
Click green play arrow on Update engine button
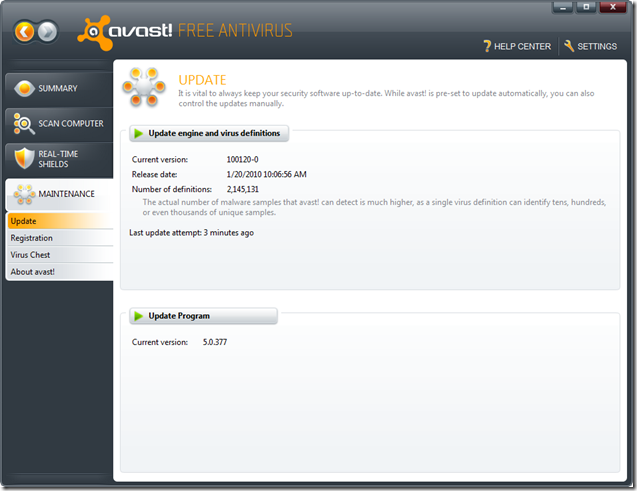click(x=139, y=133)
